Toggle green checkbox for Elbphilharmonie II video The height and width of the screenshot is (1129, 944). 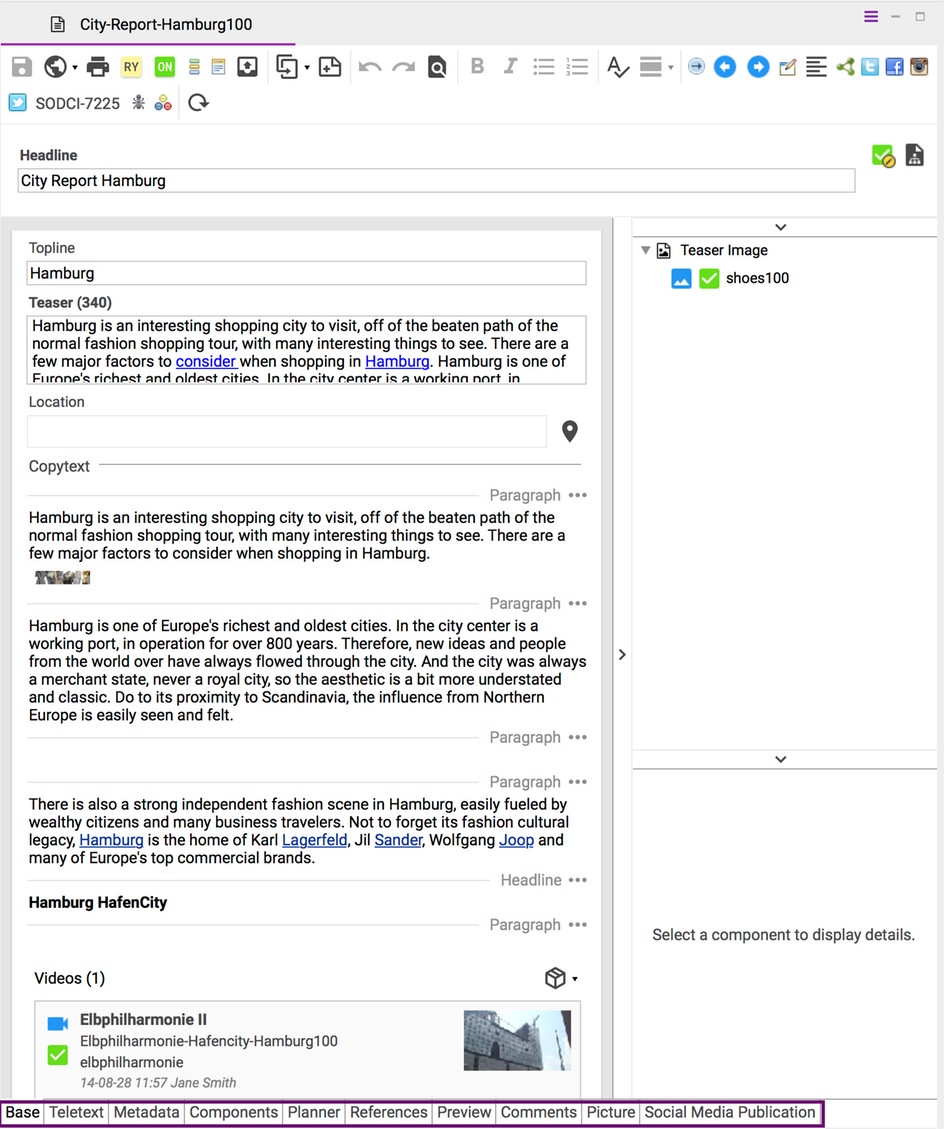point(58,1055)
